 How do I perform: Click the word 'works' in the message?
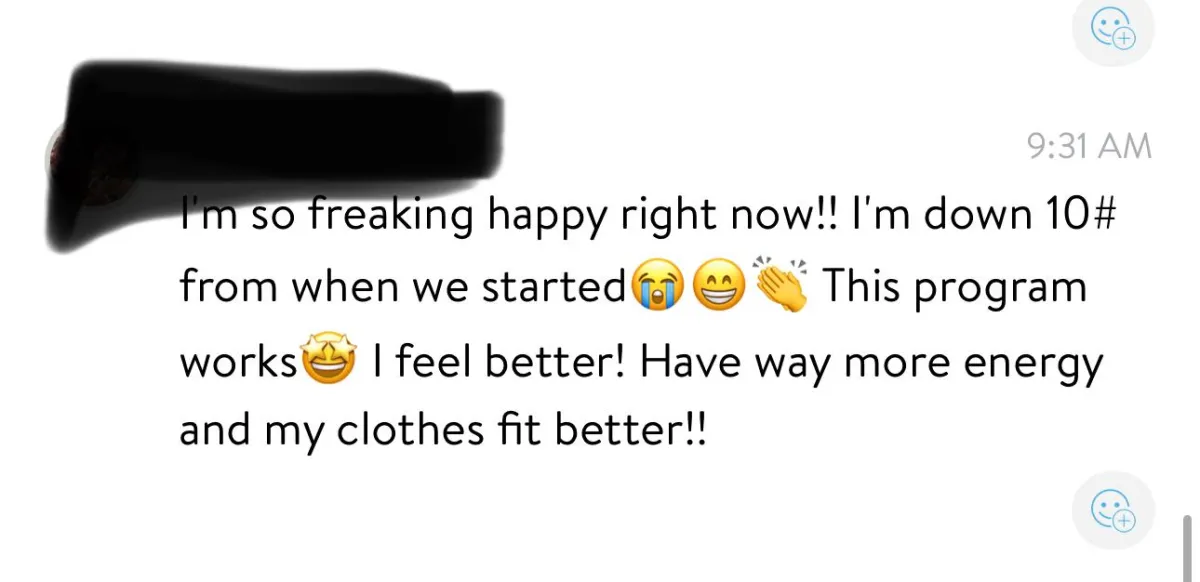(239, 362)
